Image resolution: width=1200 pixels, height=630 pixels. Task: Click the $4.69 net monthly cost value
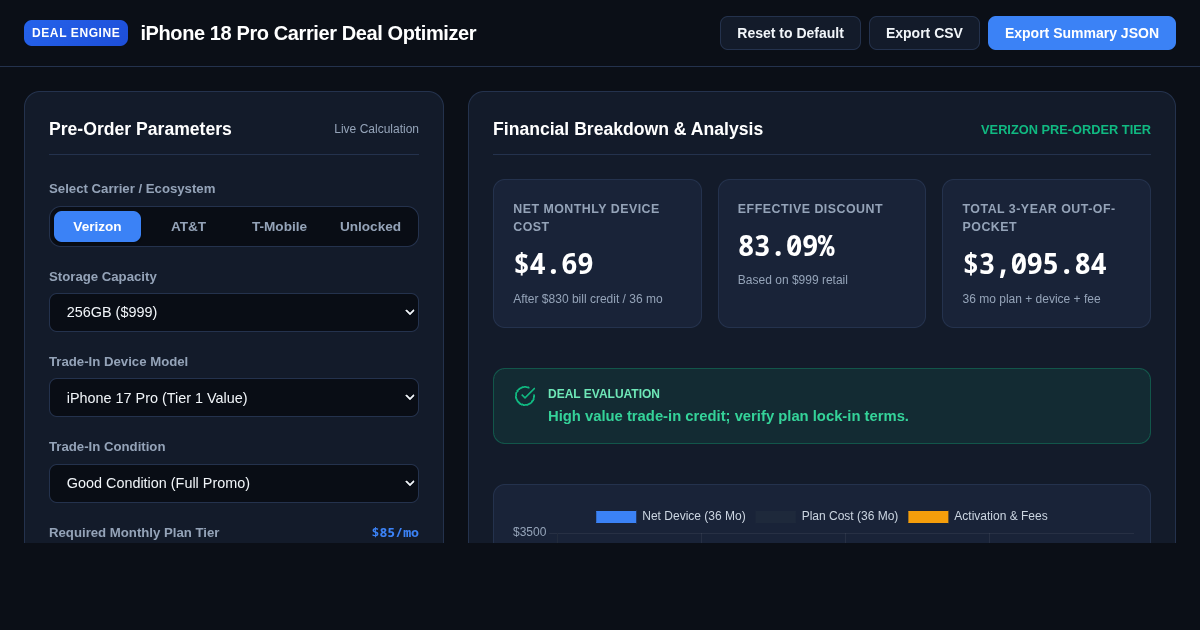pos(553,264)
